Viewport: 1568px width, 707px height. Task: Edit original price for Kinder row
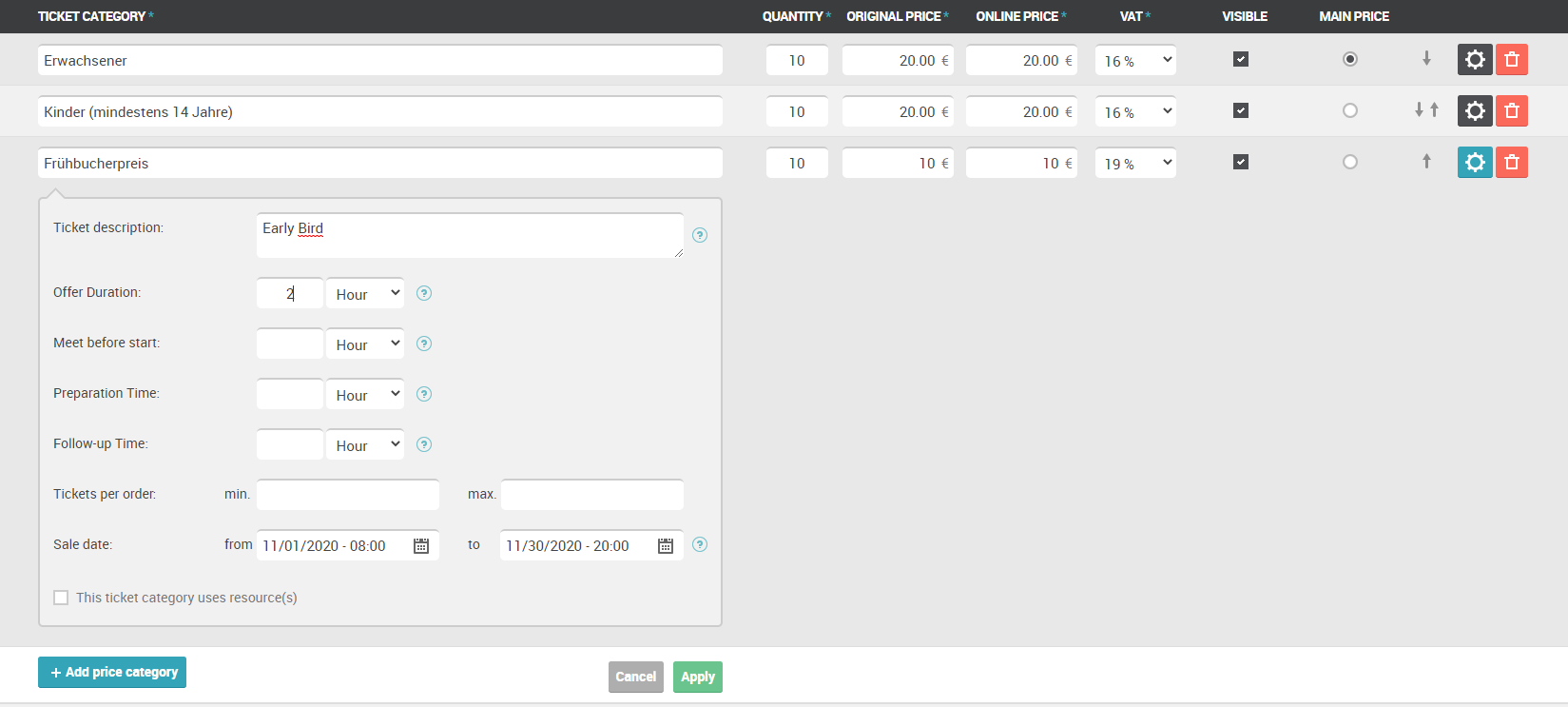(x=898, y=111)
